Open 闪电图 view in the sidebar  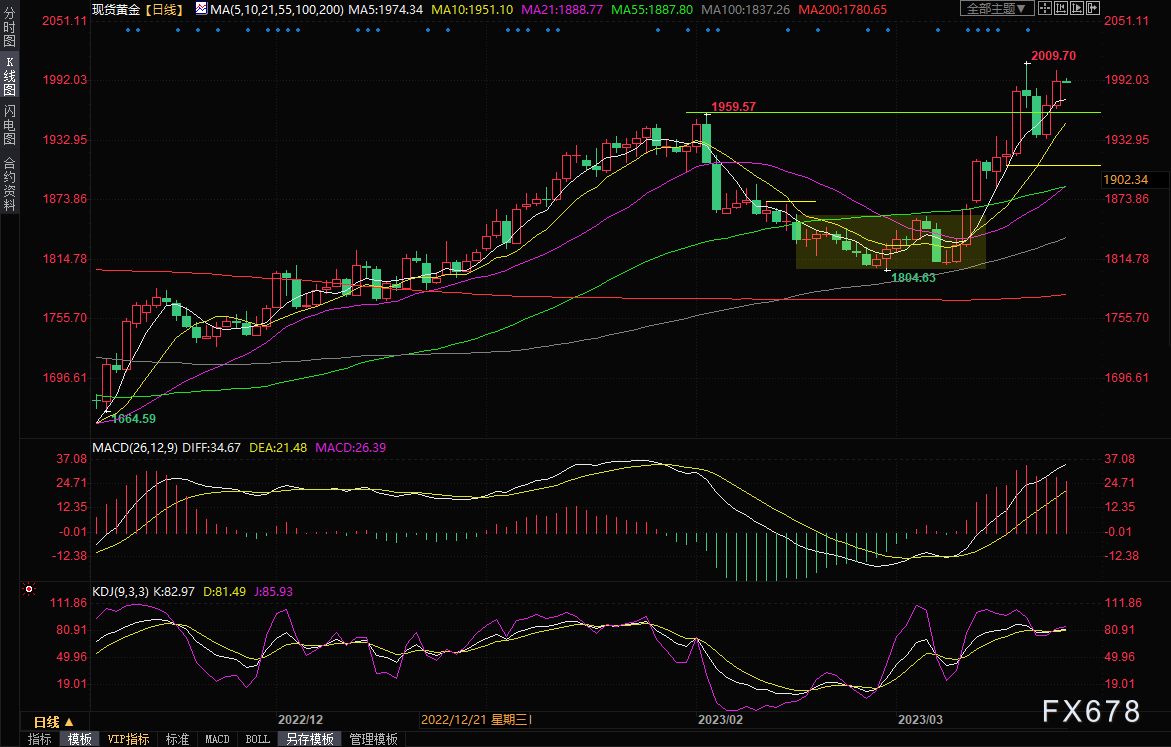[10, 125]
